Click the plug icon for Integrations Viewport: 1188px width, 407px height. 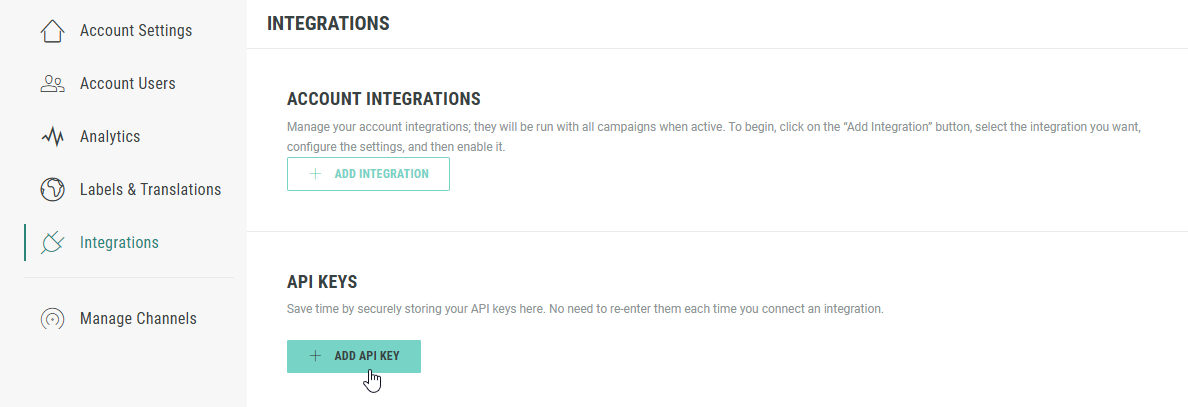click(x=52, y=243)
